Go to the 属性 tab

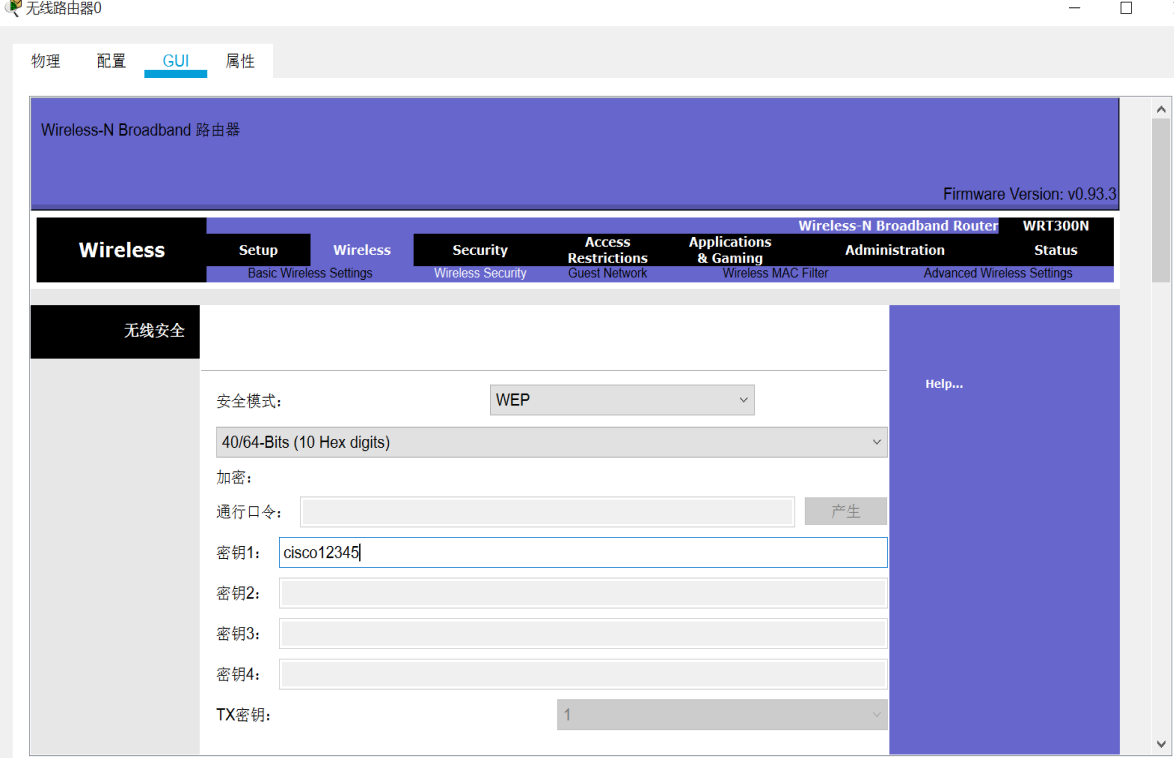point(240,61)
